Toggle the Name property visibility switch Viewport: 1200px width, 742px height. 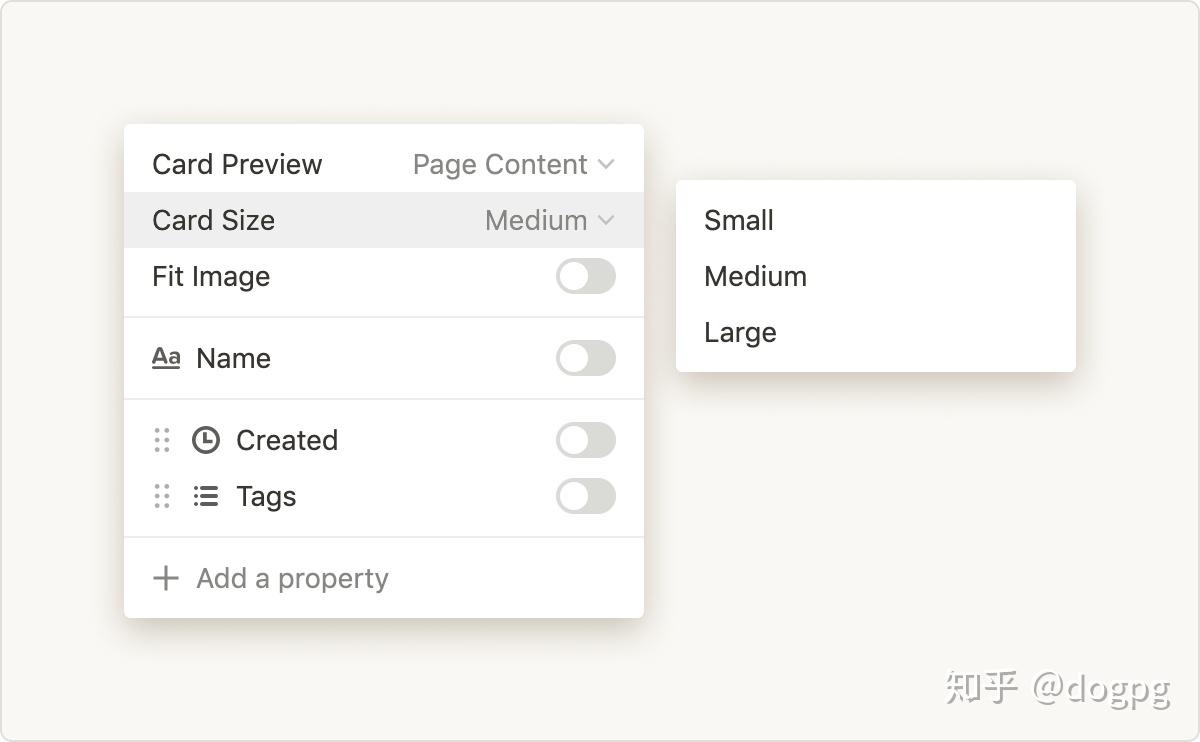pos(585,358)
